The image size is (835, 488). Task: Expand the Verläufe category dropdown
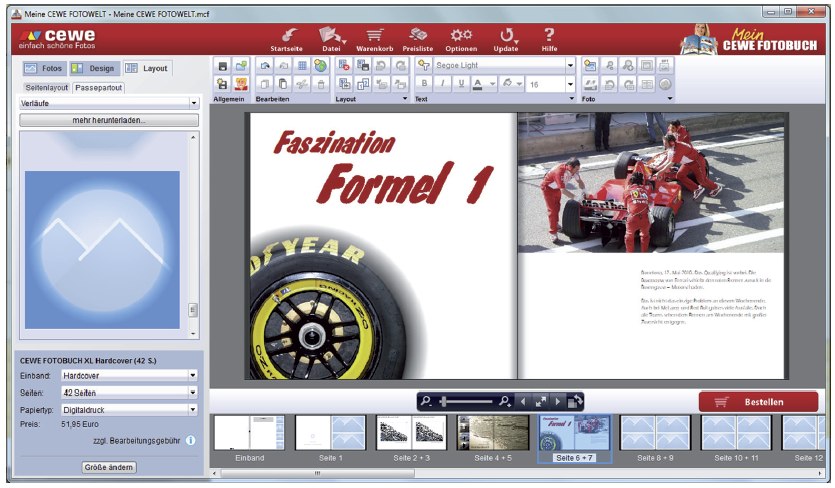(193, 102)
